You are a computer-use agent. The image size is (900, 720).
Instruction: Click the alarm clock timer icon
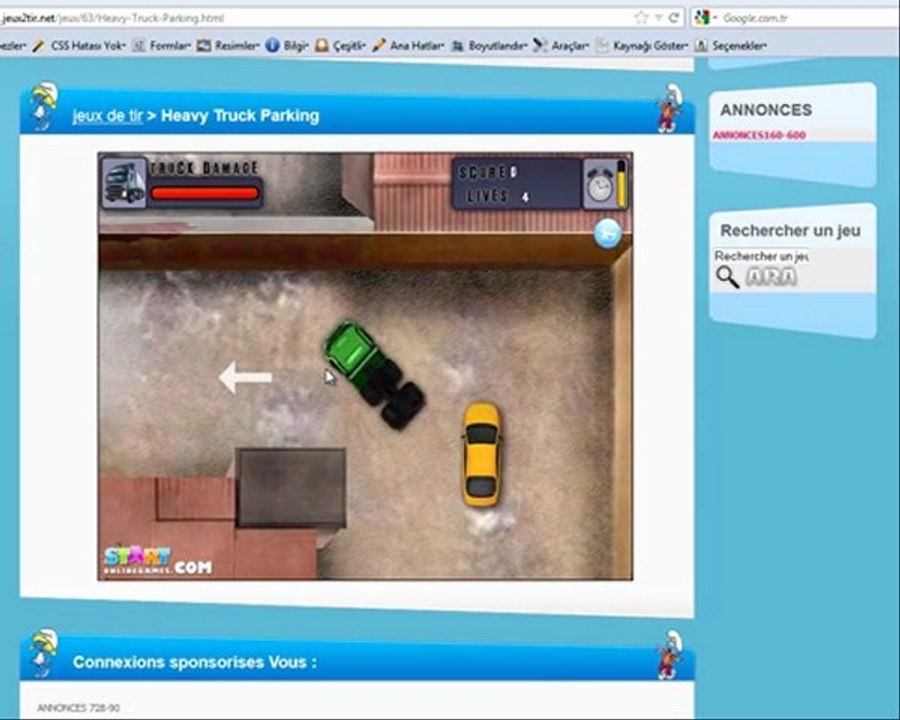tap(599, 184)
